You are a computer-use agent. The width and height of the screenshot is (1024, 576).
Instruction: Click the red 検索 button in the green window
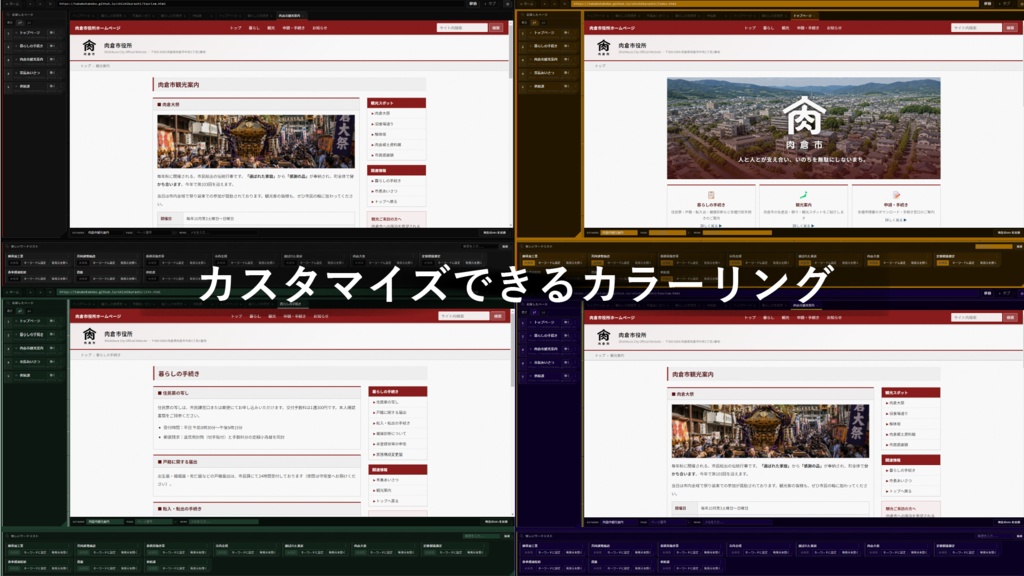[x=498, y=316]
